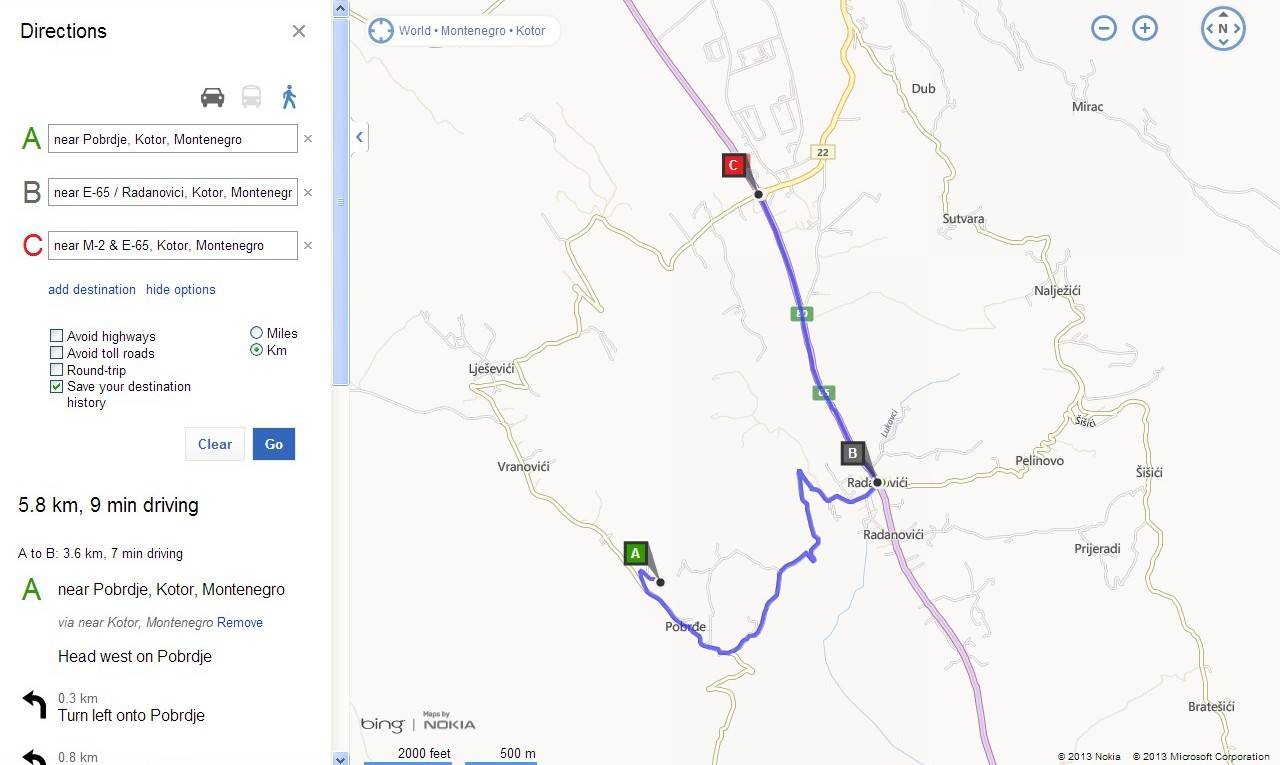Select walking mode icon
This screenshot has height=765, width=1280.
click(289, 97)
